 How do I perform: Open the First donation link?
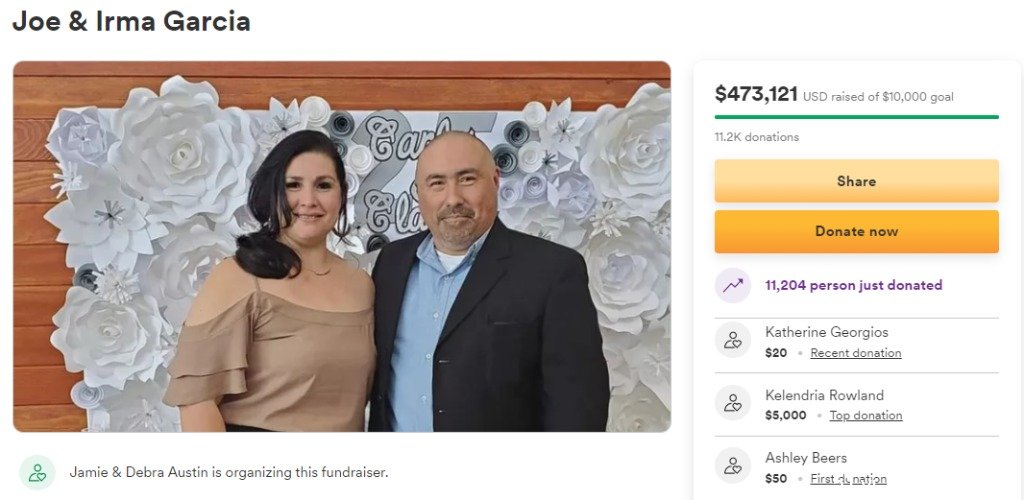point(848,479)
